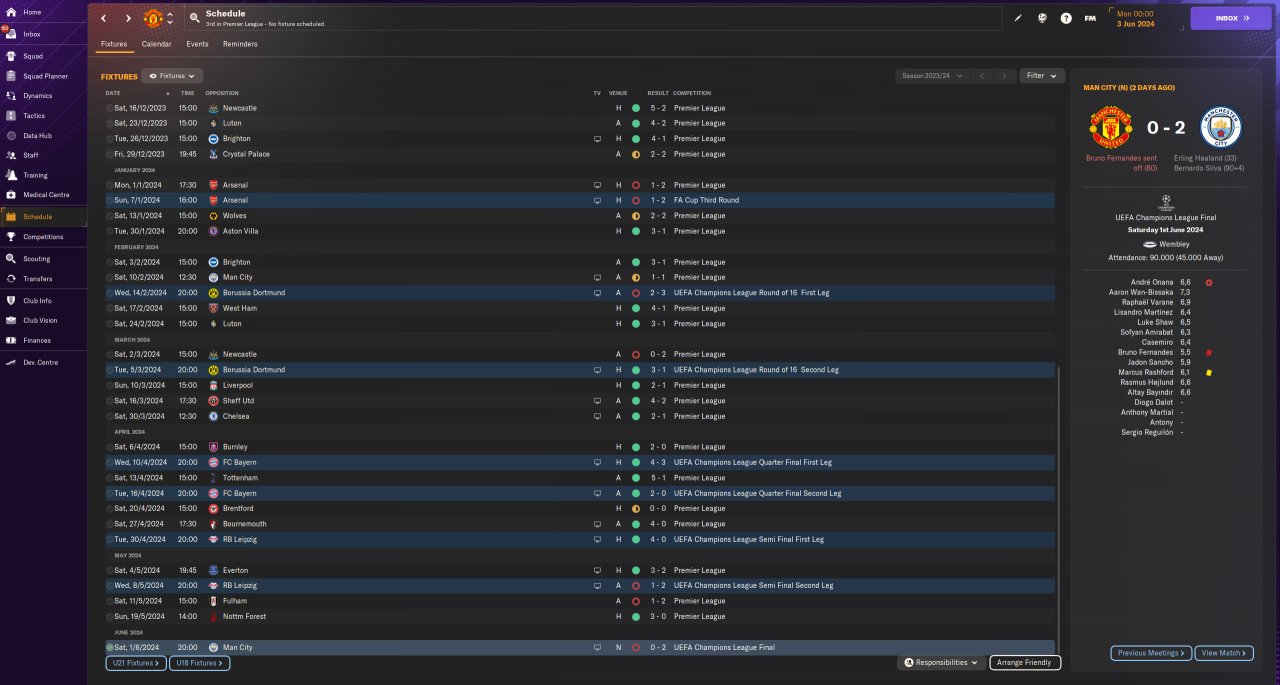Click the search magnifier icon
This screenshot has height=685, width=1280.
point(193,18)
